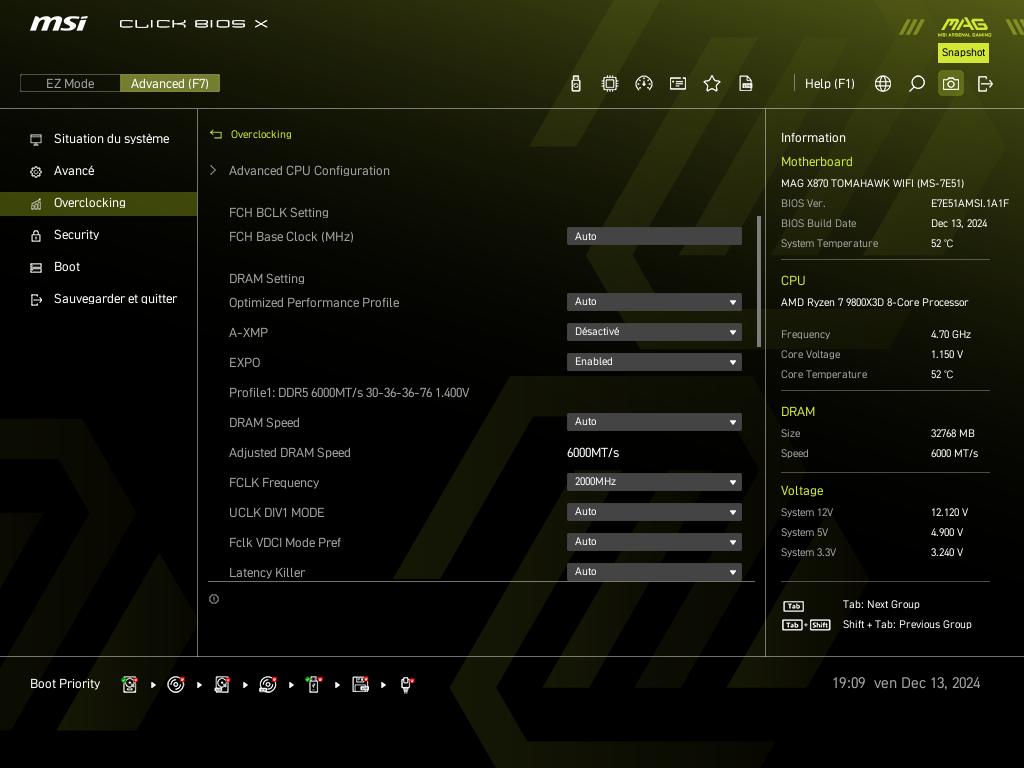Select the first hard disk in Boot Priority
The height and width of the screenshot is (768, 1024).
coord(130,684)
